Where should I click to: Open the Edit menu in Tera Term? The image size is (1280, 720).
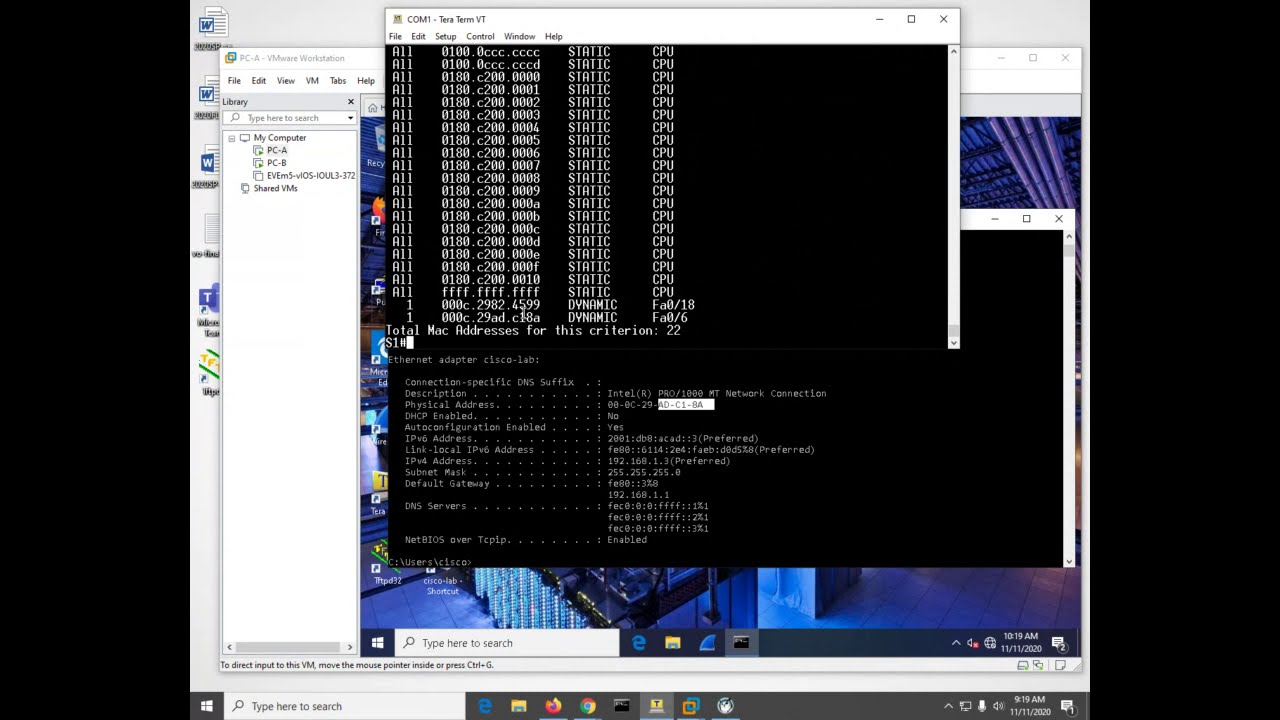pos(418,36)
